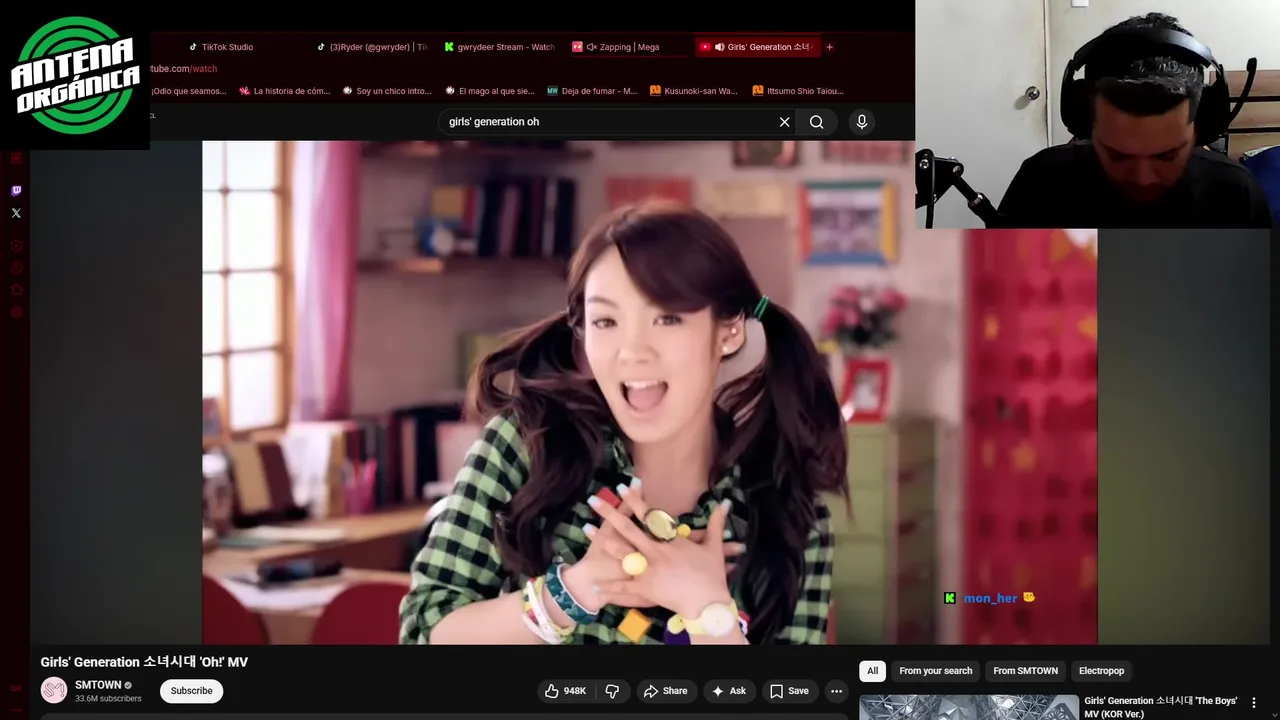Dislike the video with thumbs down
The image size is (1280, 720).
pos(612,691)
